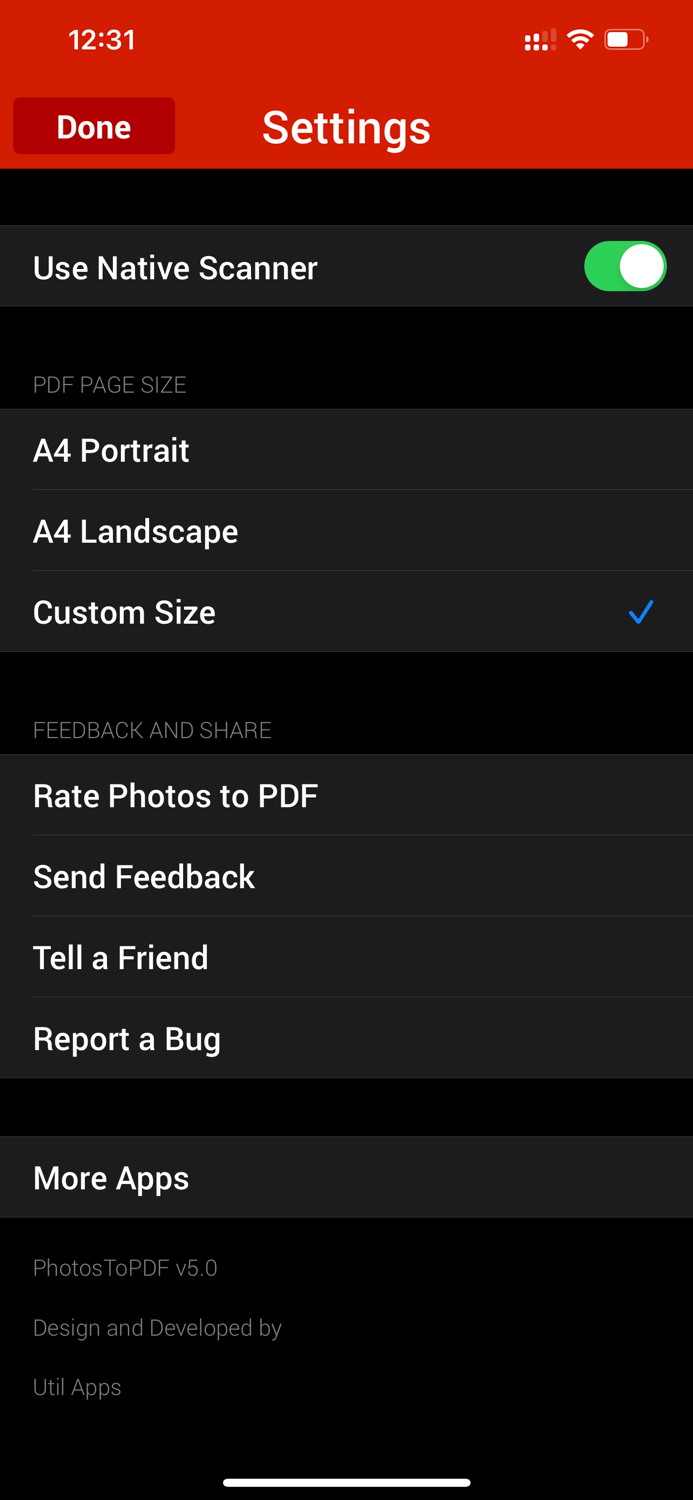The height and width of the screenshot is (1500, 693).
Task: Tap the home indicator bar at bottom
Action: (x=346, y=1482)
